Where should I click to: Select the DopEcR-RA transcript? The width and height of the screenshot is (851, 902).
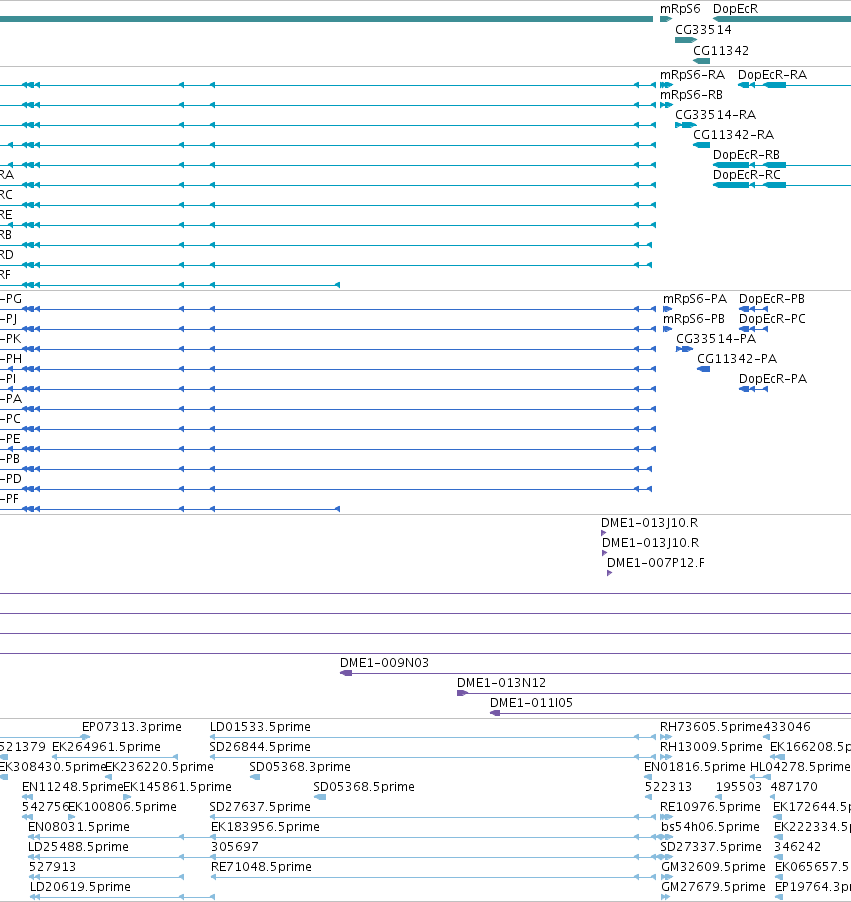click(x=794, y=85)
